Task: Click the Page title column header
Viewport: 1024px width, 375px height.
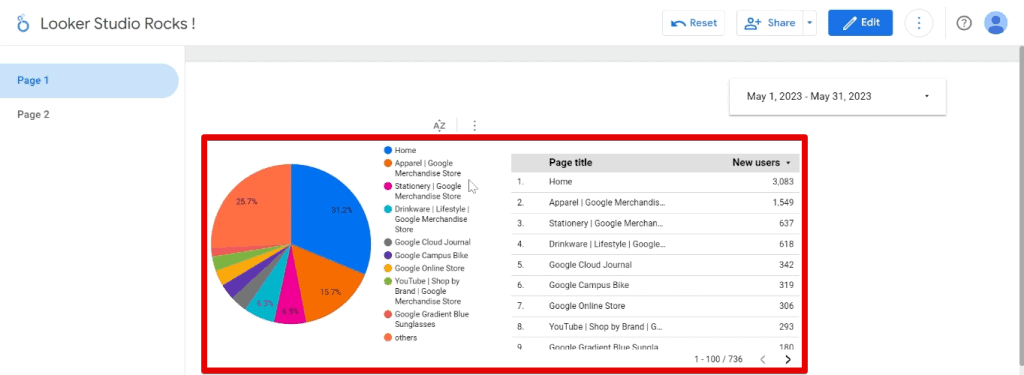Action: (570, 163)
